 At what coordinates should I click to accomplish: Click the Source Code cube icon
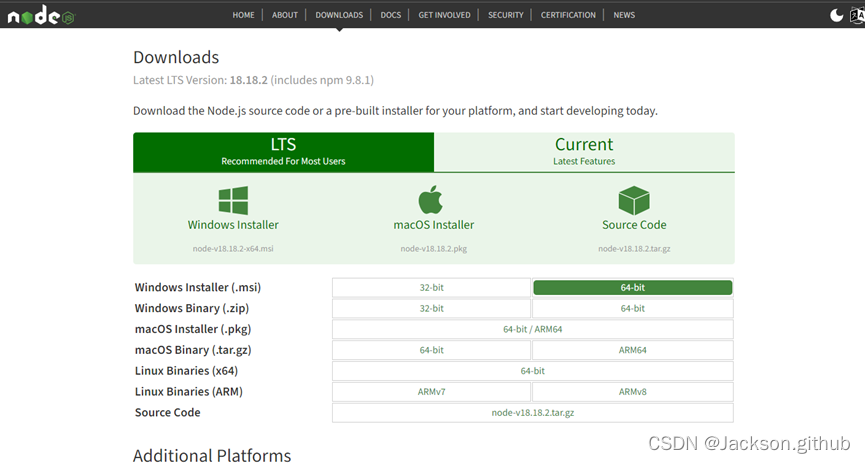[634, 200]
